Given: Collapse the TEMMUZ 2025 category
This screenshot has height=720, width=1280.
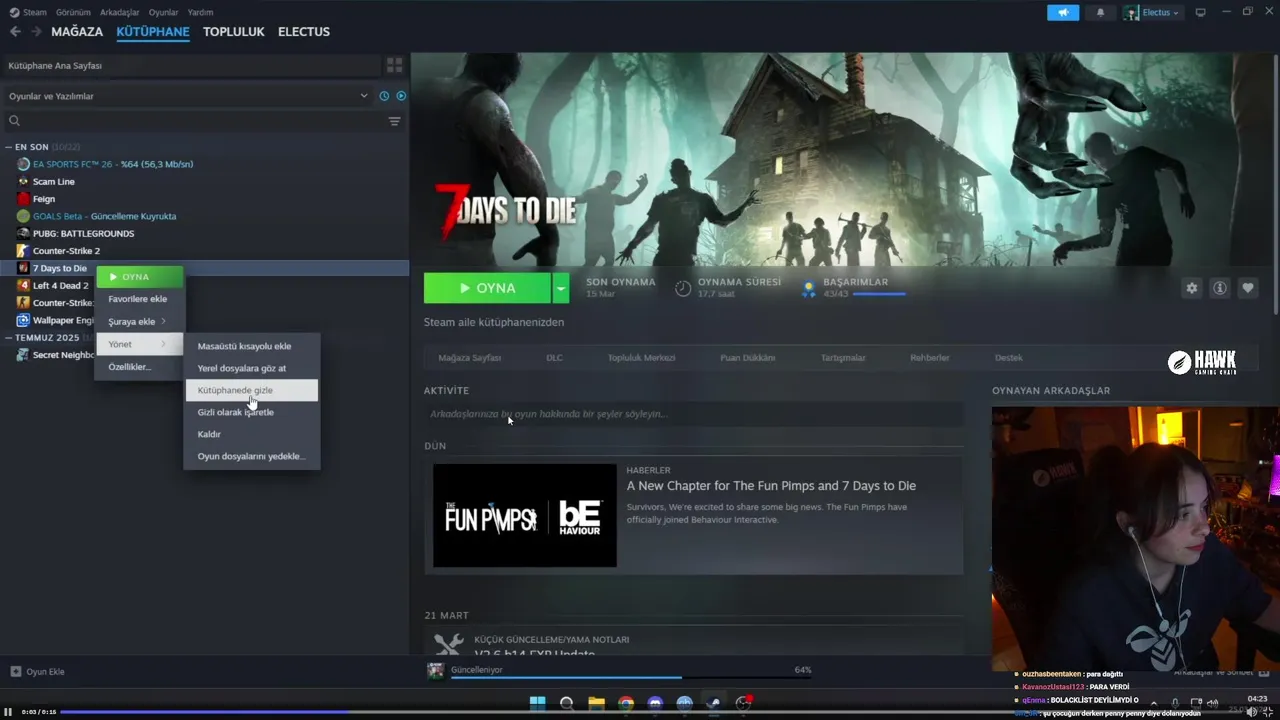Looking at the screenshot, I should [9, 338].
